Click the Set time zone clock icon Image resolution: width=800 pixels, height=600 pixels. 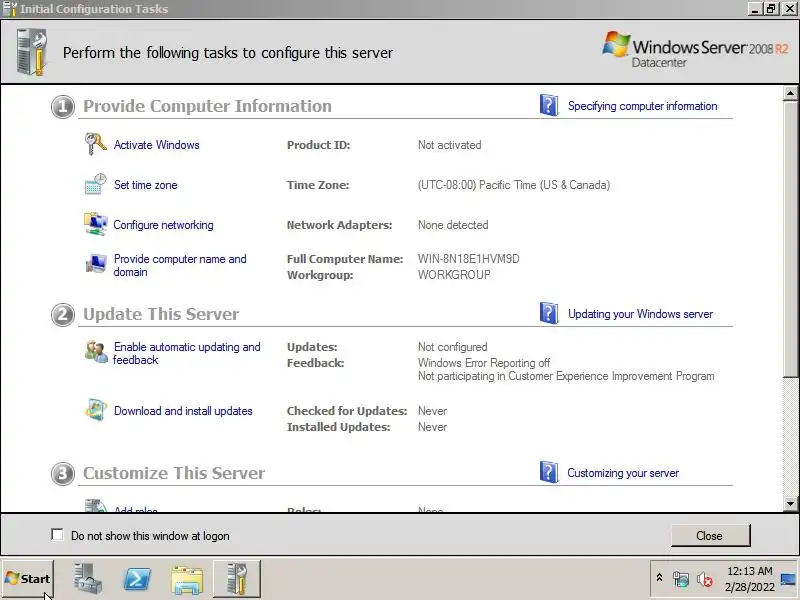pyautogui.click(x=95, y=184)
